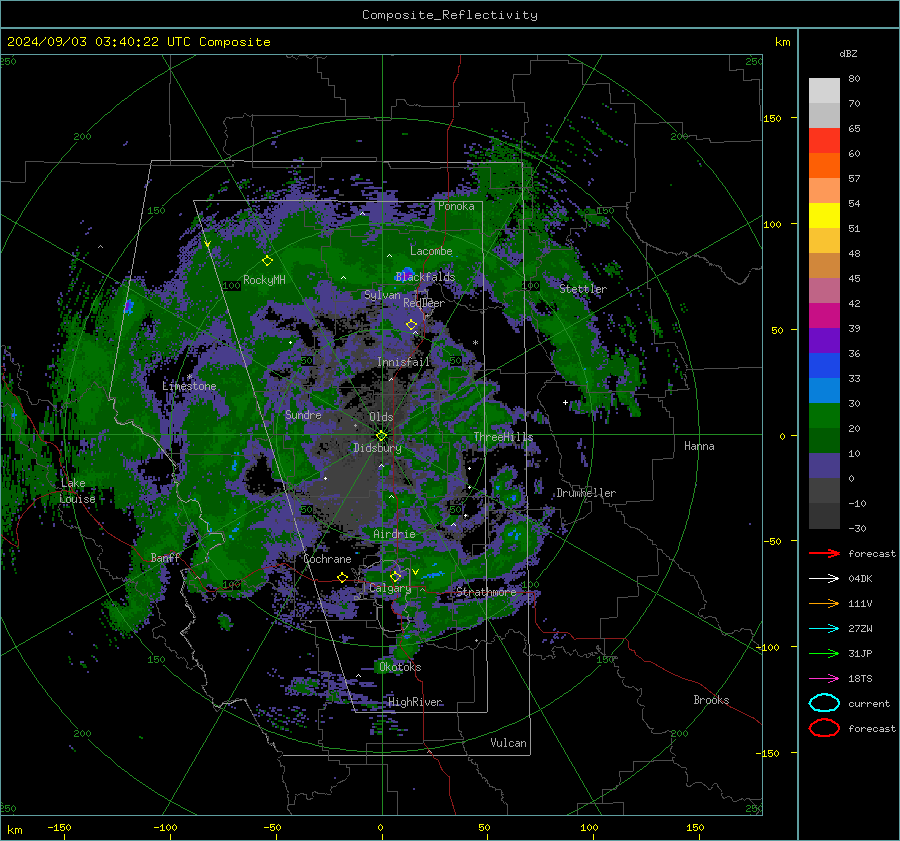Click the Drumheller city label

(x=586, y=493)
